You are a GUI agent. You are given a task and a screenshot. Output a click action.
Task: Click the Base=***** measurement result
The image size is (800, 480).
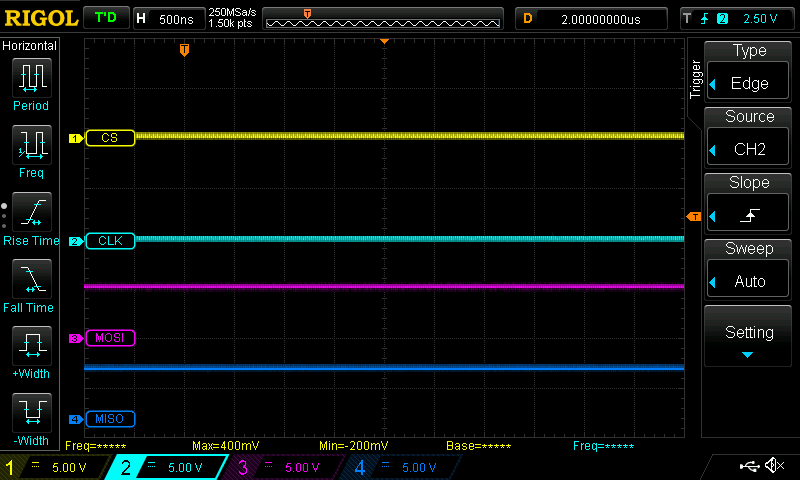(479, 446)
